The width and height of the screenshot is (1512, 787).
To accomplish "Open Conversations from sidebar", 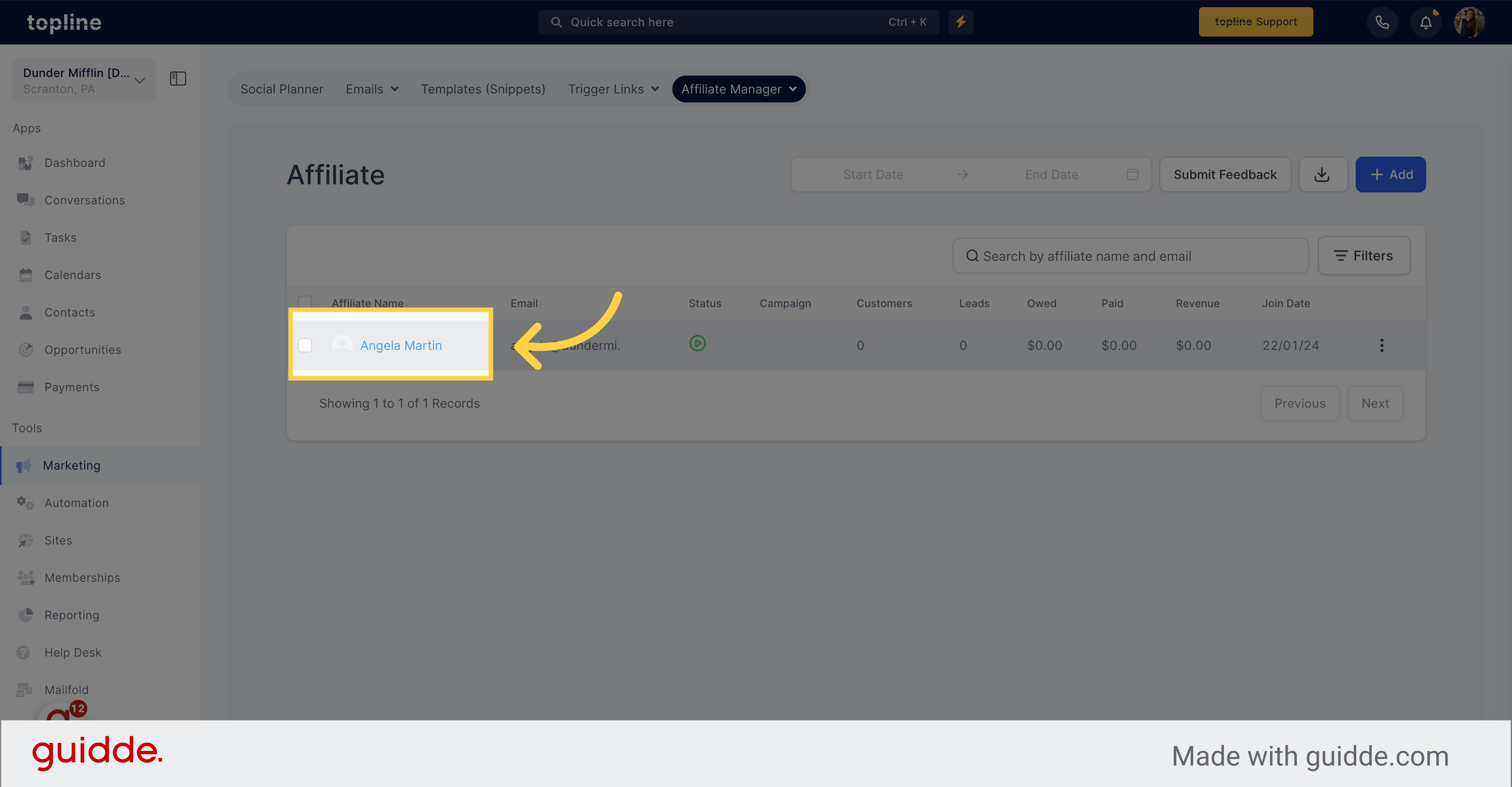I will tap(85, 200).
